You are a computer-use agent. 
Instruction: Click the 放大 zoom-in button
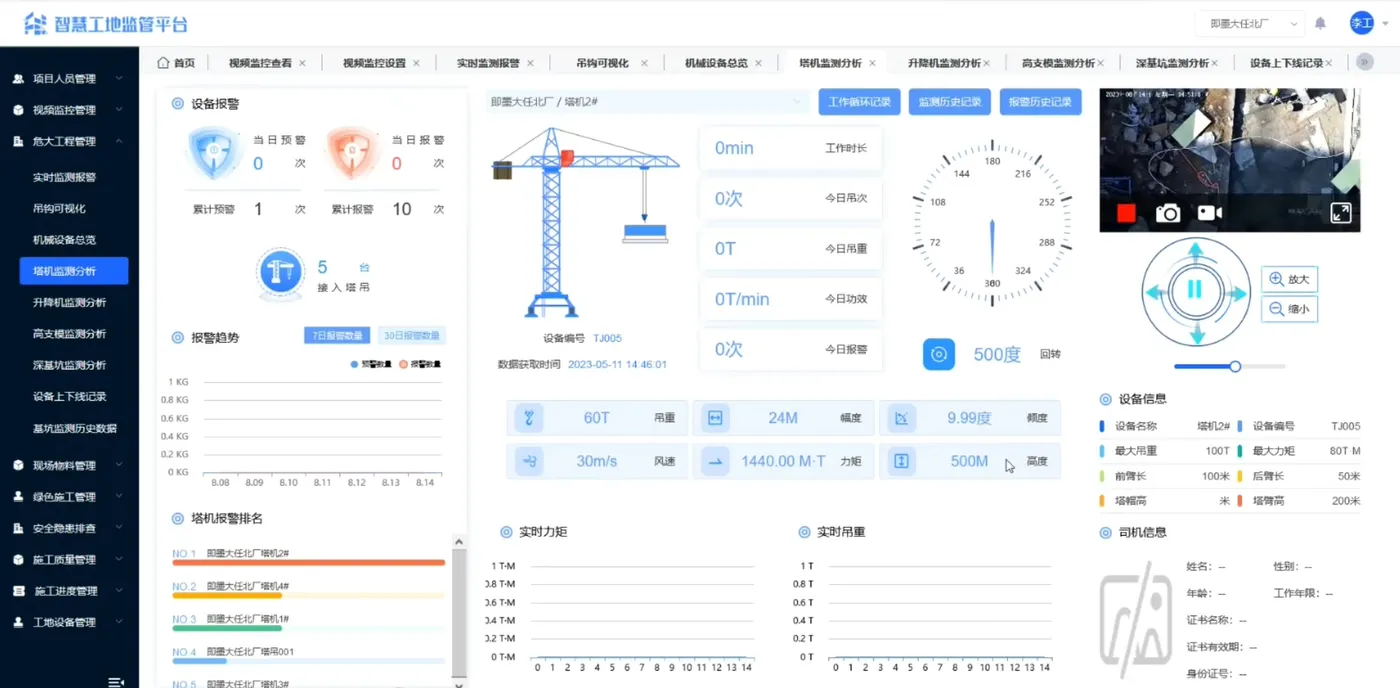click(1289, 279)
